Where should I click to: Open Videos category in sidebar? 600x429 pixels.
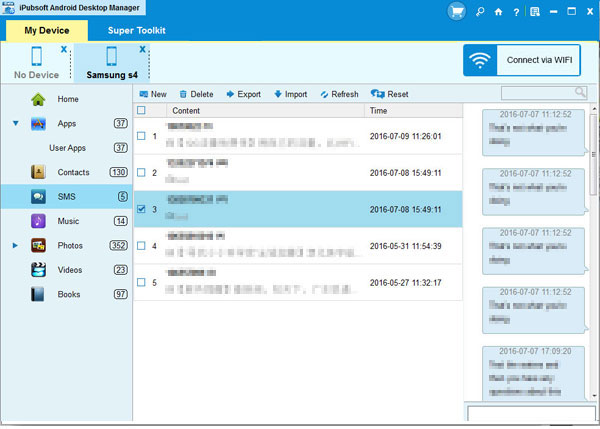(x=70, y=270)
